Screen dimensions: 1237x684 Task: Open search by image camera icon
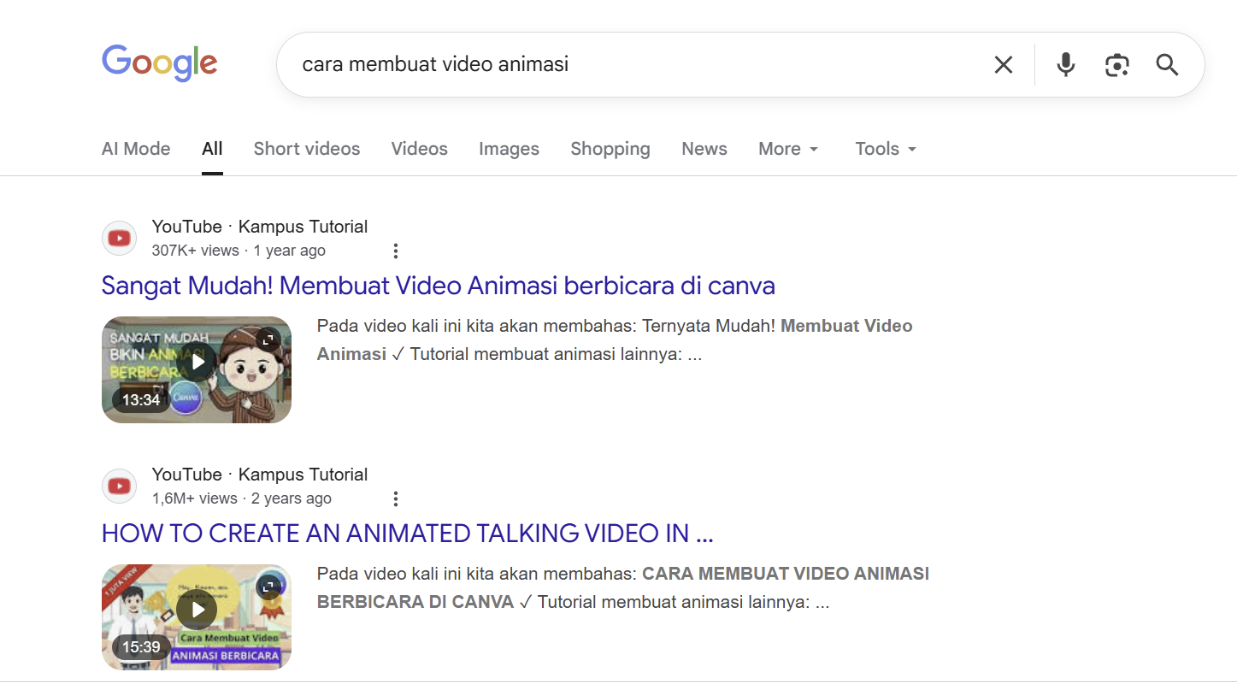point(1117,65)
